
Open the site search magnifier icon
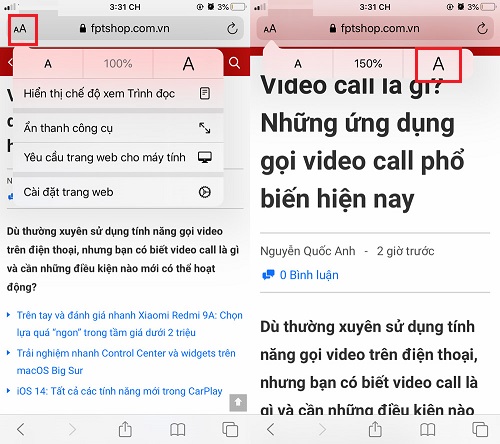234,63
